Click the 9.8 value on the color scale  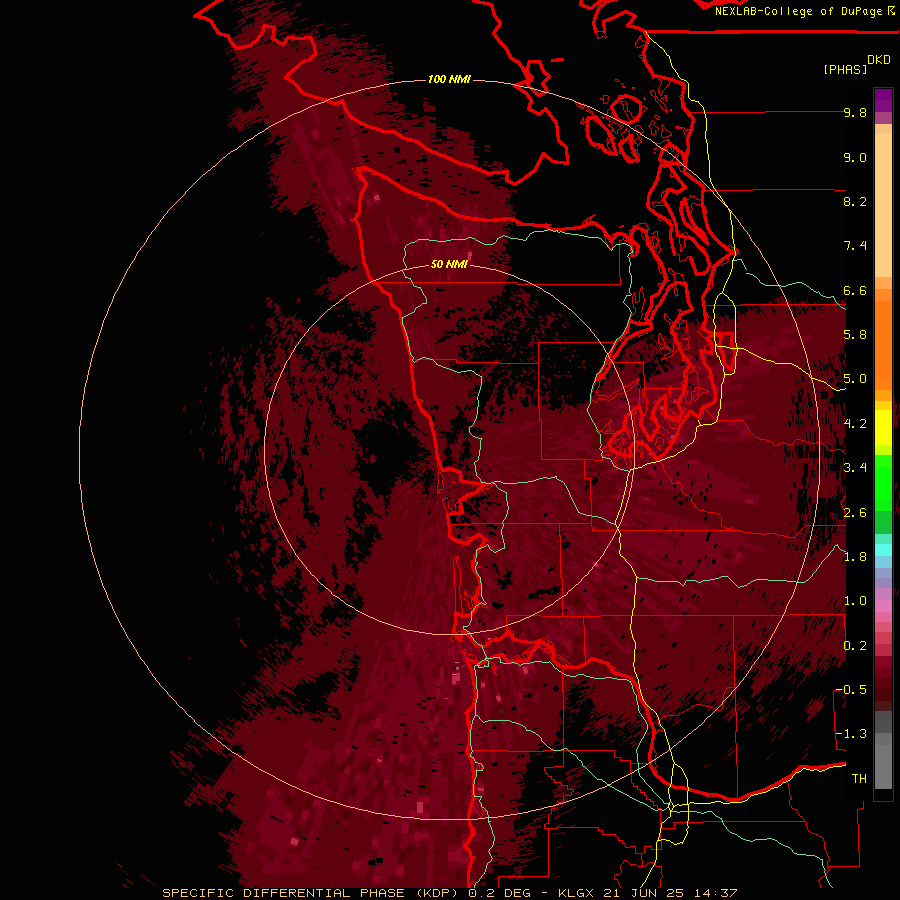point(855,112)
